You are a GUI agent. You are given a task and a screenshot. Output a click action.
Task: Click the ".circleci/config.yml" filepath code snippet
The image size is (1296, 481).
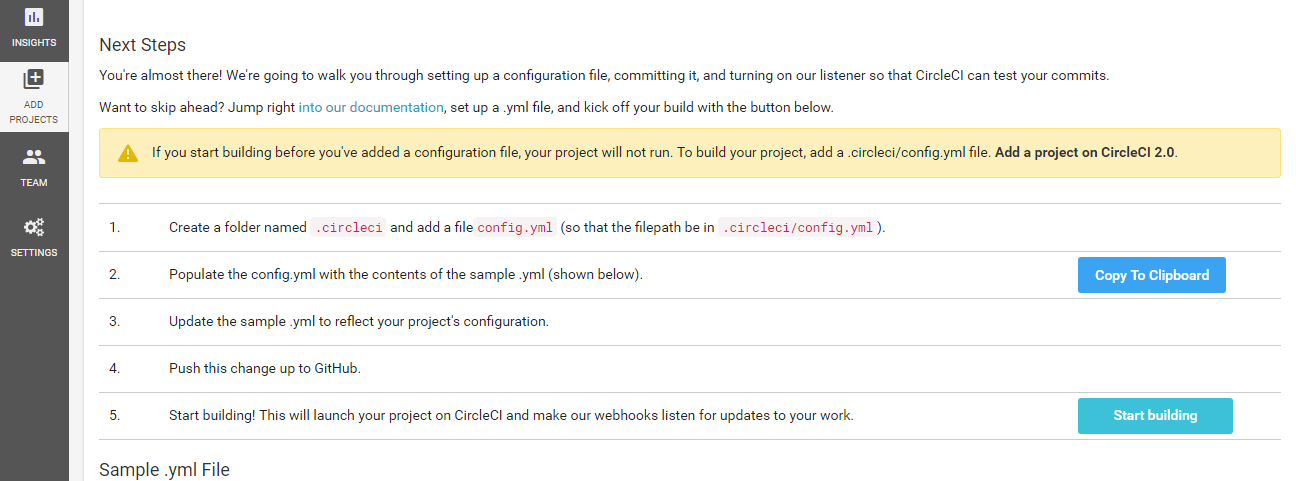[x=800, y=228]
